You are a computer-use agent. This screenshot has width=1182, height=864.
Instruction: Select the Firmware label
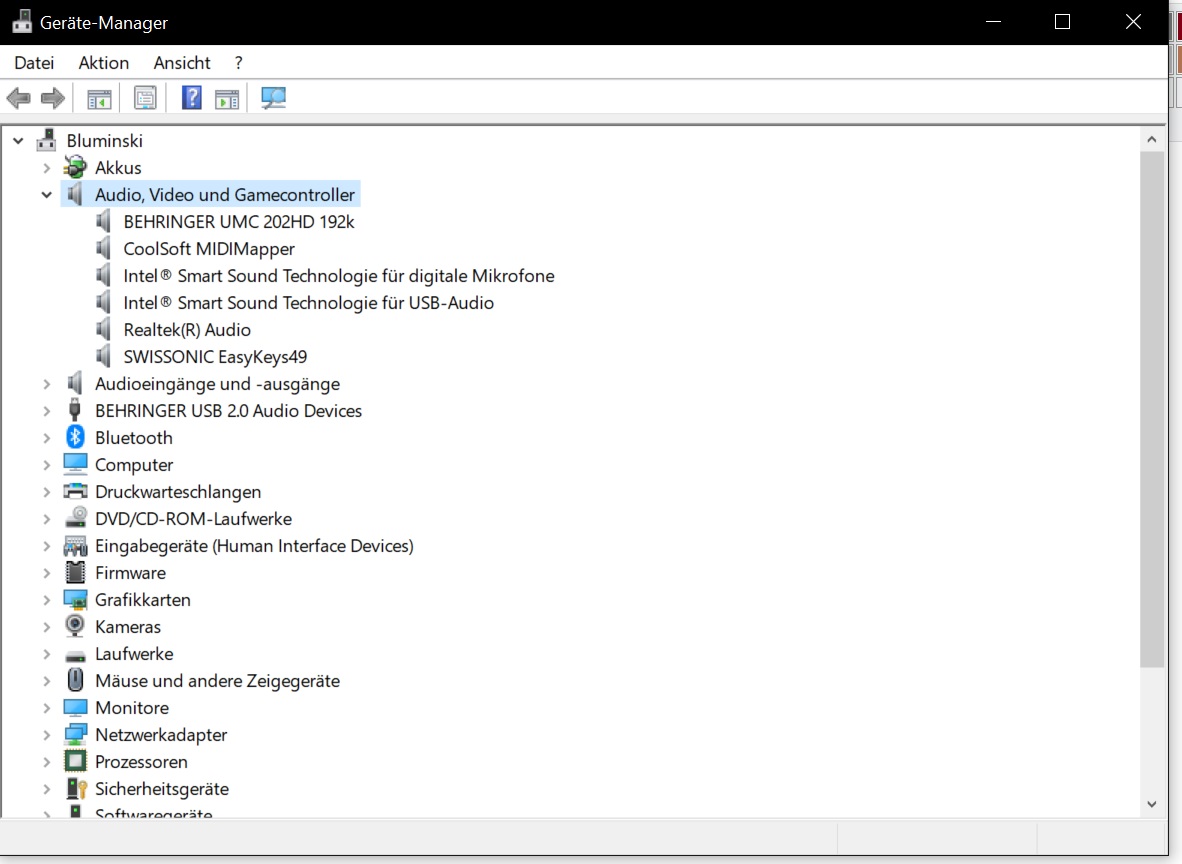[x=130, y=573]
